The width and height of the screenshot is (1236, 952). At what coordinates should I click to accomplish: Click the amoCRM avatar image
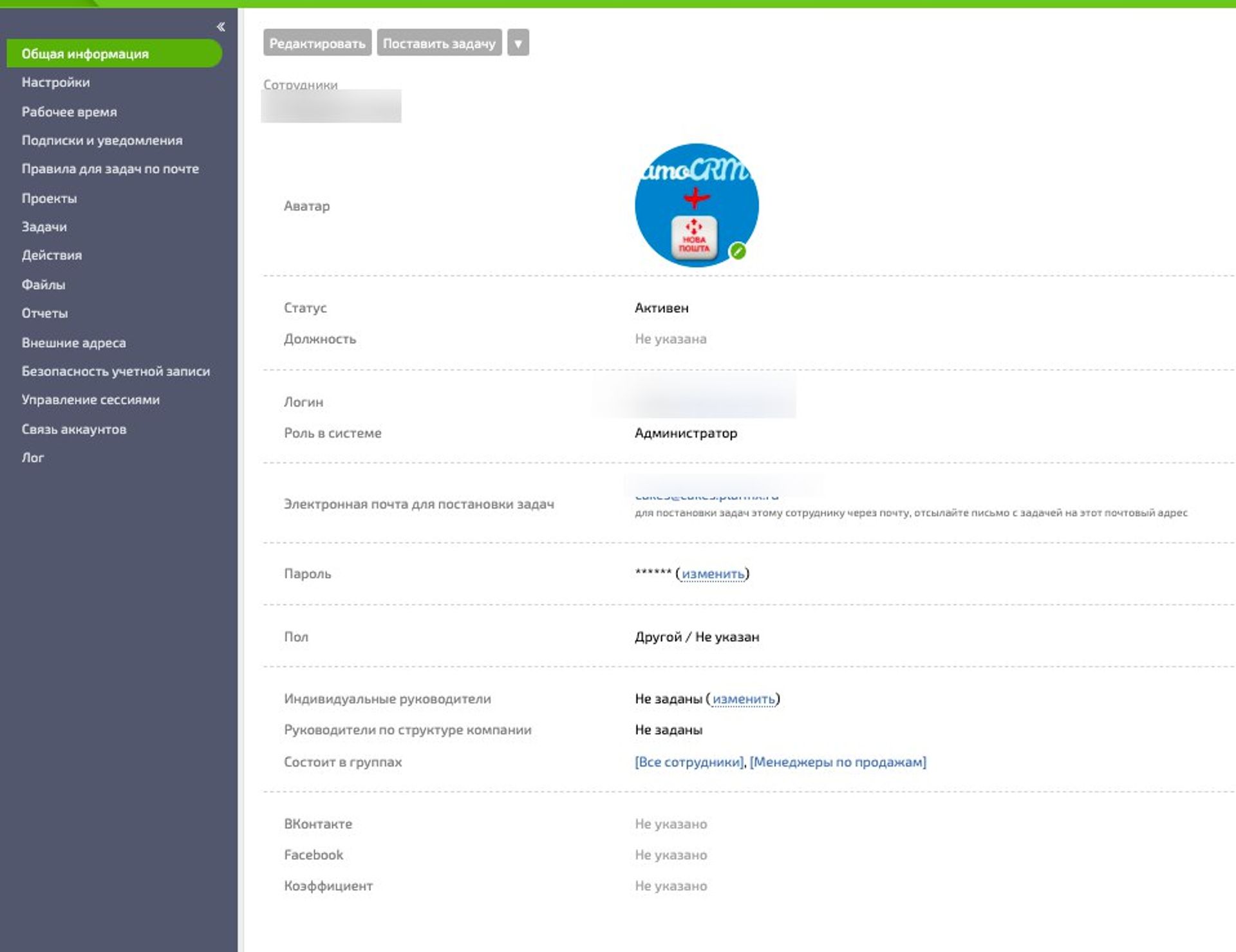tap(696, 203)
